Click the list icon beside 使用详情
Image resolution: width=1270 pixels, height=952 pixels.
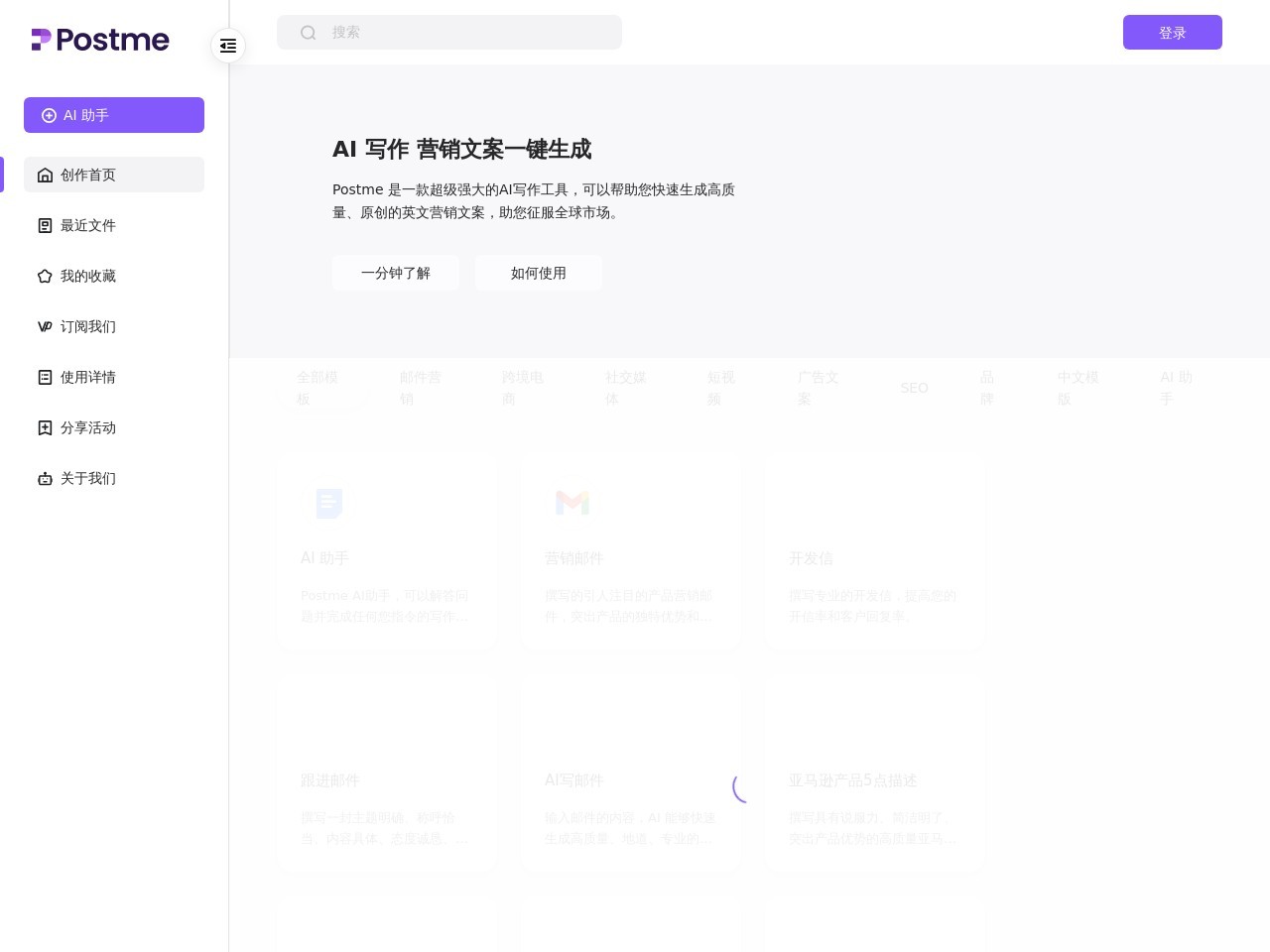coord(45,377)
